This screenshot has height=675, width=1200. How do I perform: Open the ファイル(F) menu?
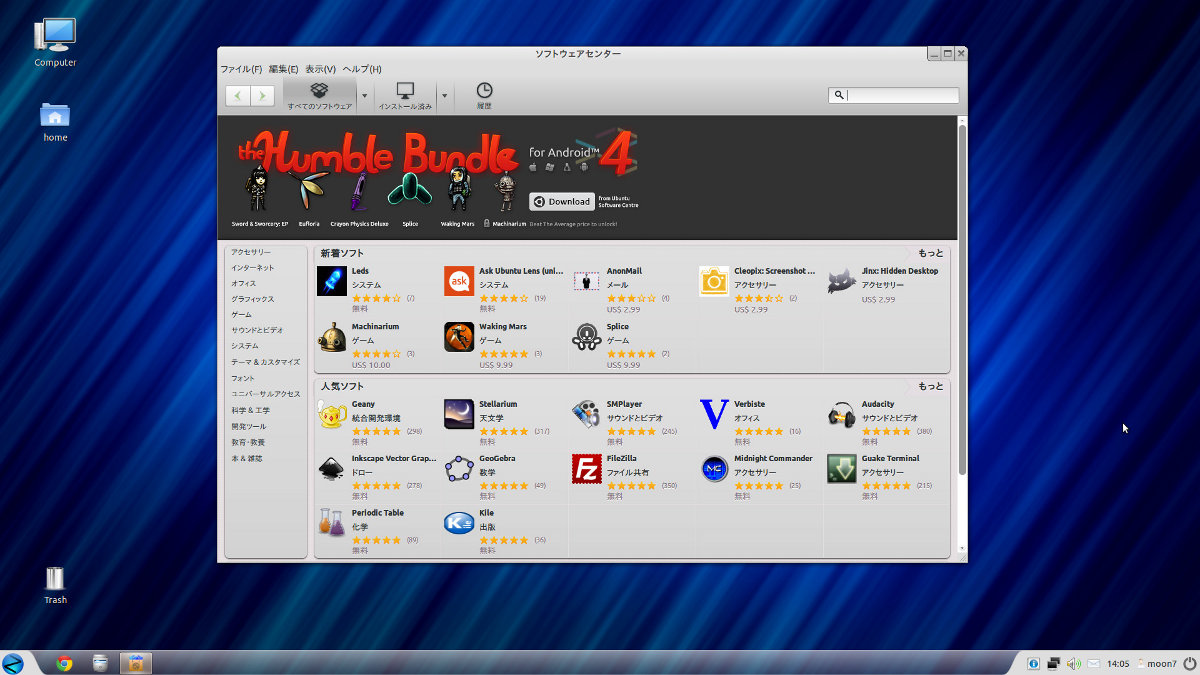pos(241,69)
